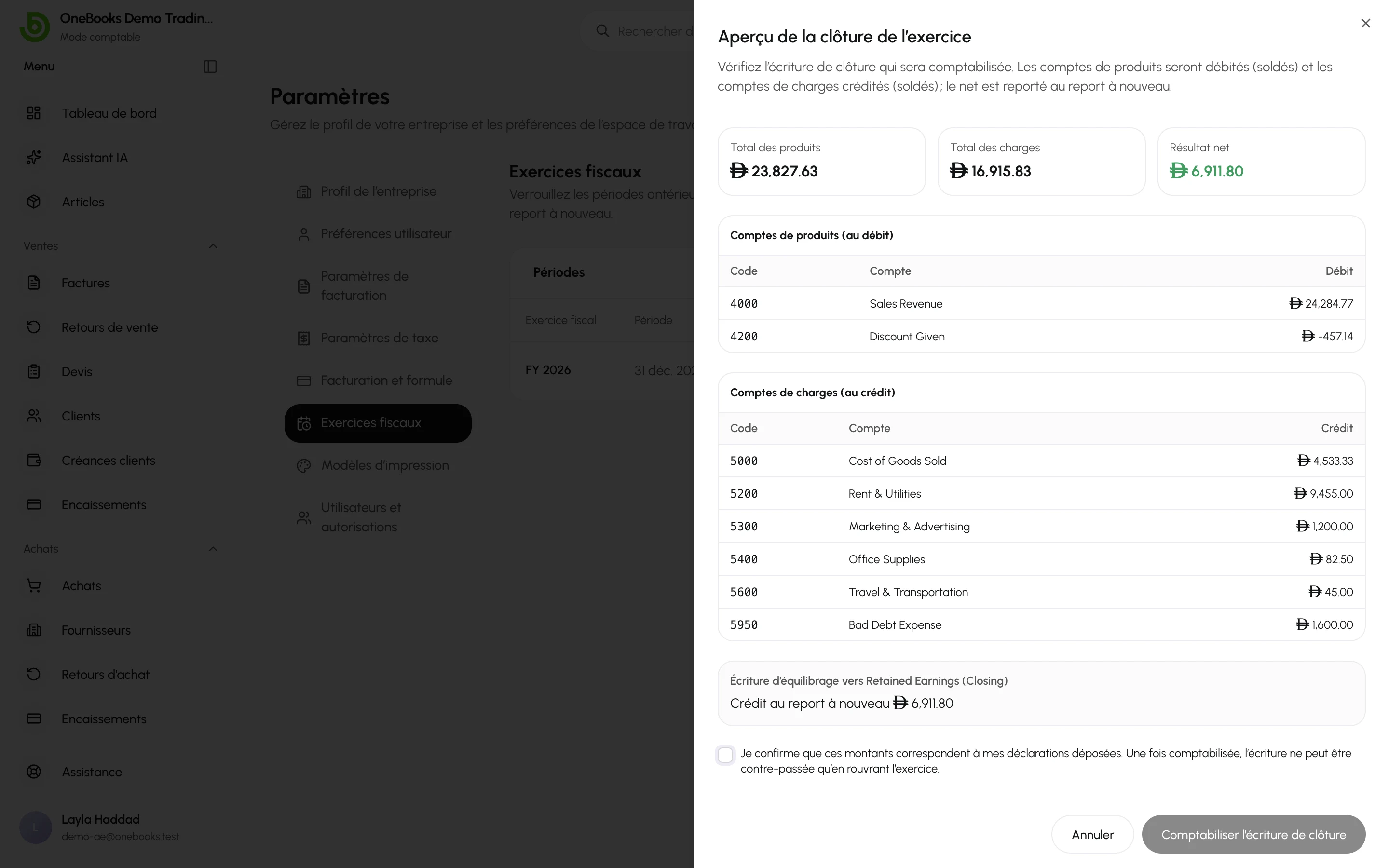
Task: Click the Clients people icon
Action: click(34, 416)
